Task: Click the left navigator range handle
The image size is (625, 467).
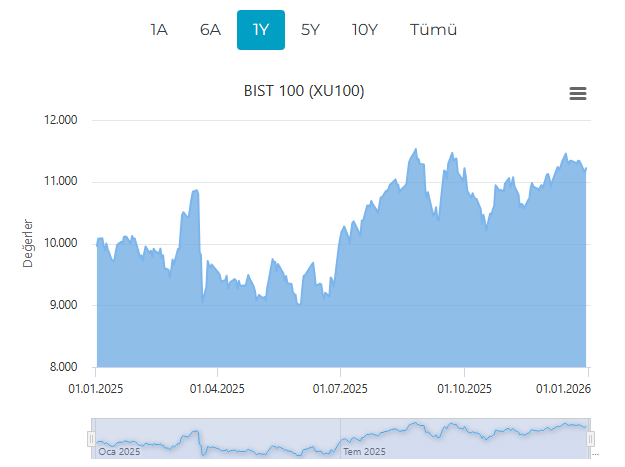Action: click(91, 438)
